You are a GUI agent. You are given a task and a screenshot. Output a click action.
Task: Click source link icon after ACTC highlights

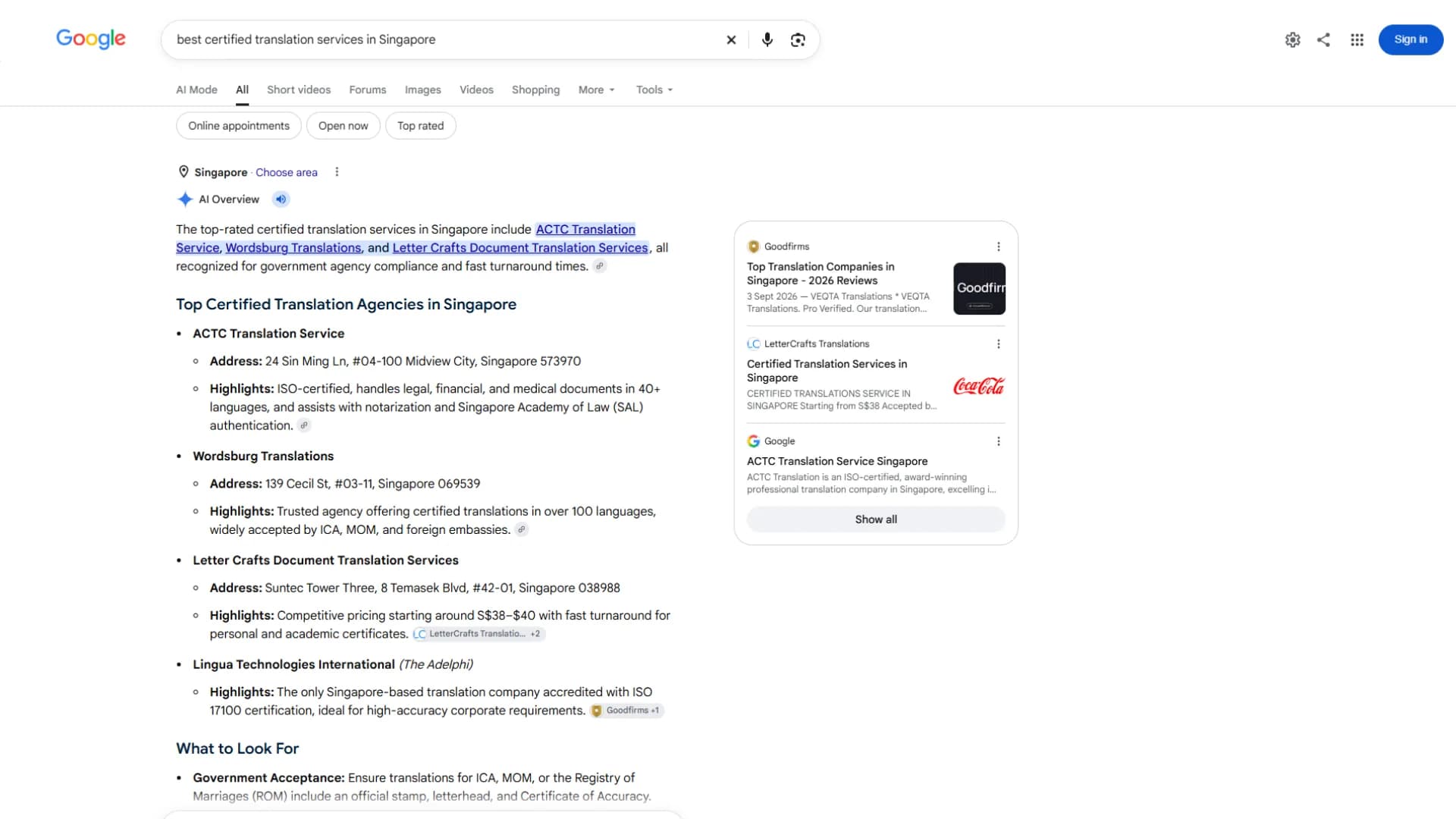tap(304, 425)
